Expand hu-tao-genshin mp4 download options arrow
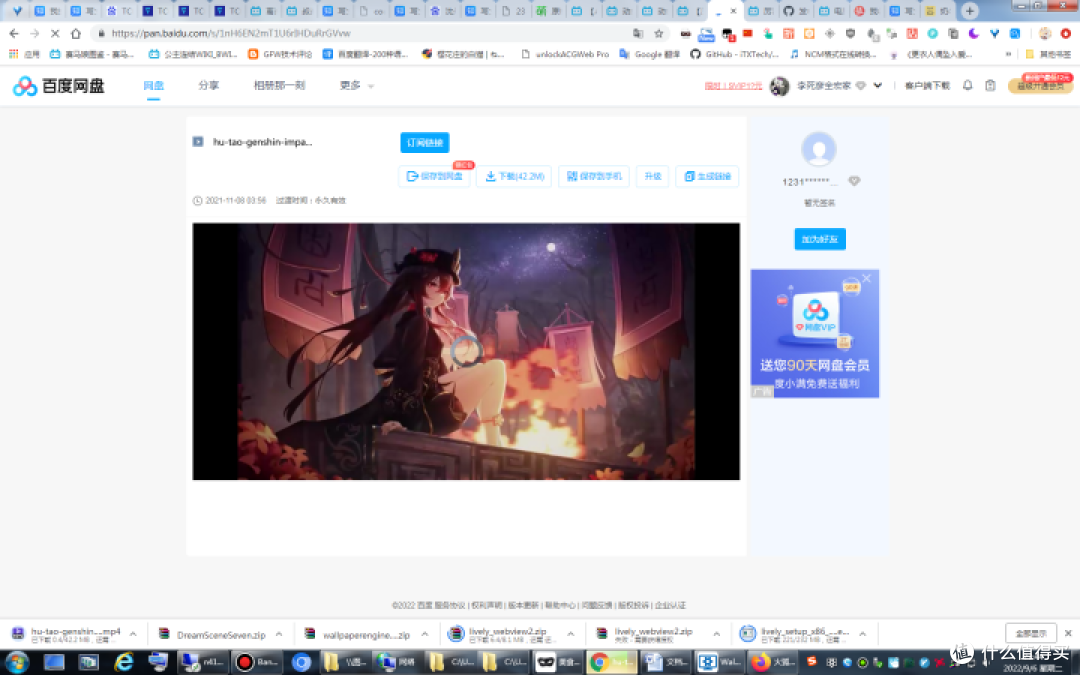Screen dimensions: 1080x675 click(x=133, y=634)
